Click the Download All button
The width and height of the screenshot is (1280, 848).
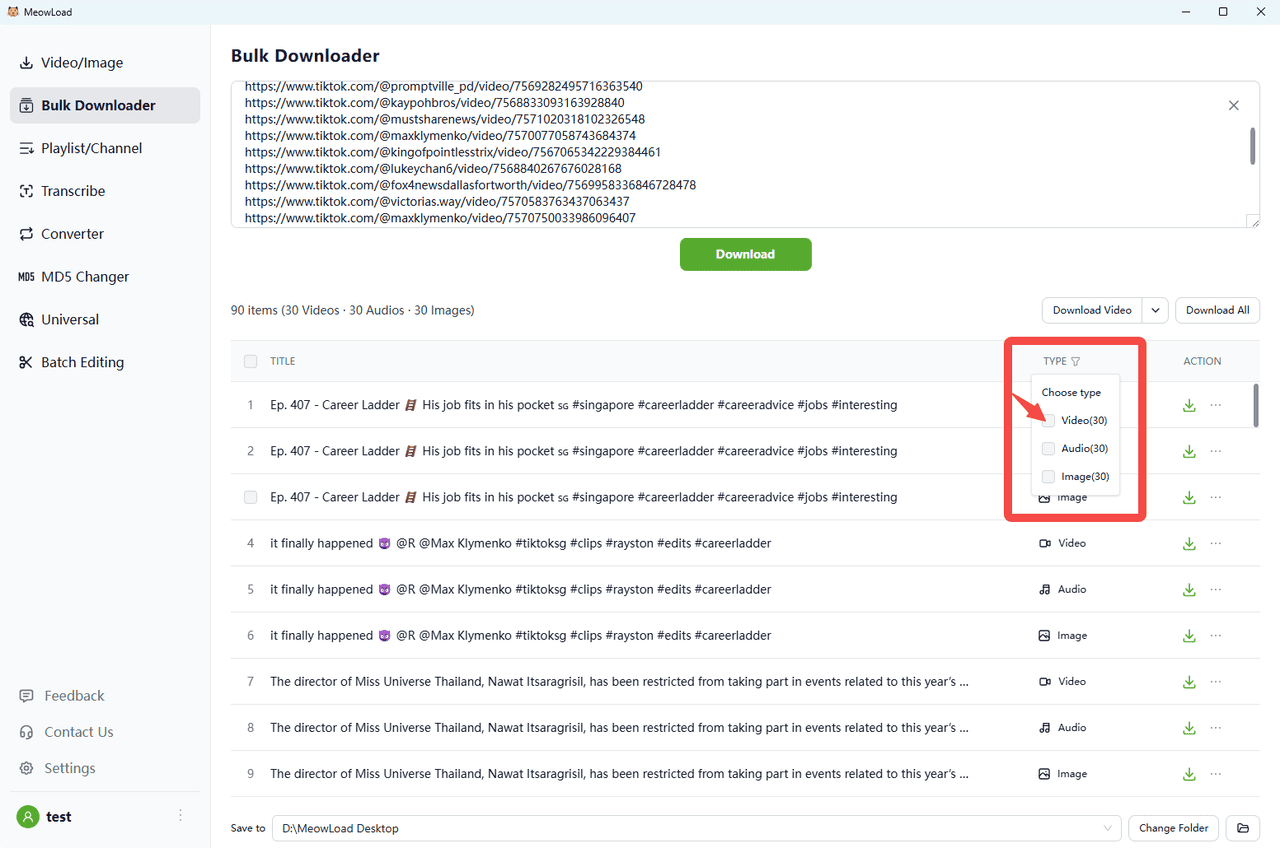click(x=1217, y=311)
